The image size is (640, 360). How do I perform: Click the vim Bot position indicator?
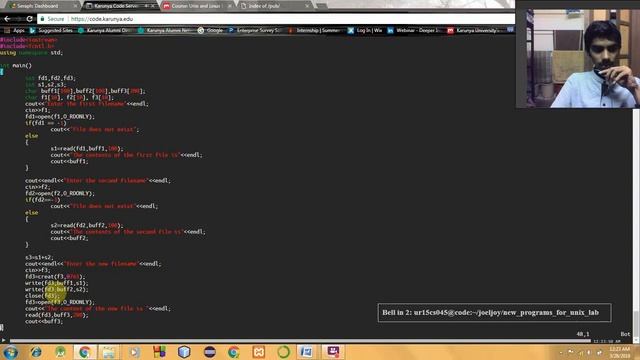(625, 334)
